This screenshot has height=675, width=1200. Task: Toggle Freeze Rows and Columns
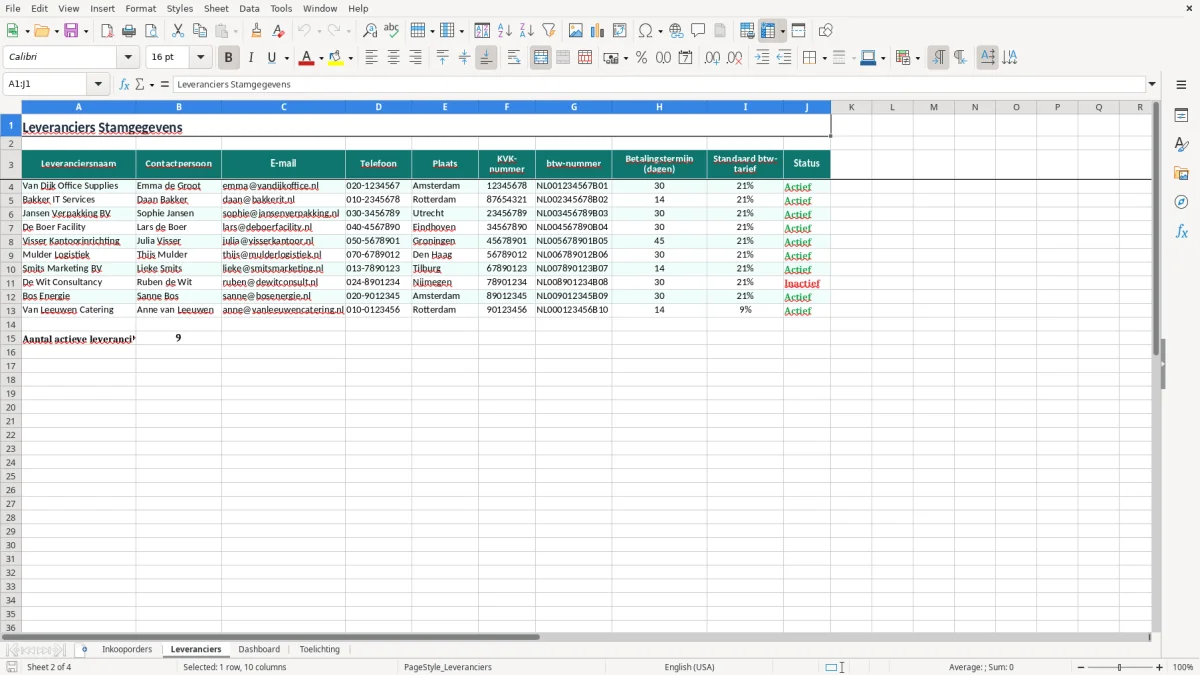(x=768, y=31)
